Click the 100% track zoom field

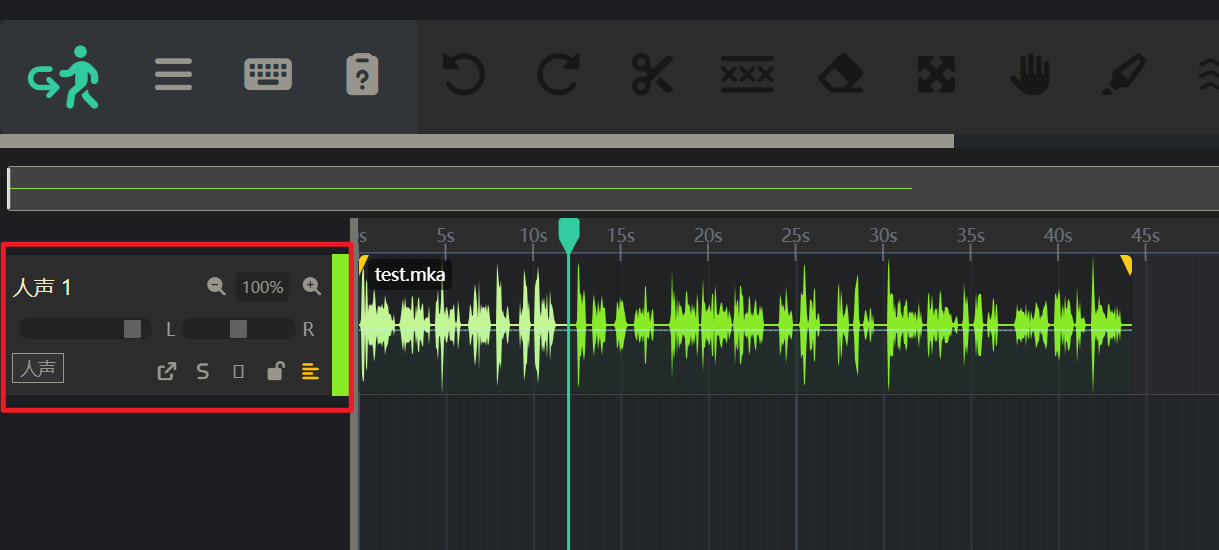tap(263, 287)
